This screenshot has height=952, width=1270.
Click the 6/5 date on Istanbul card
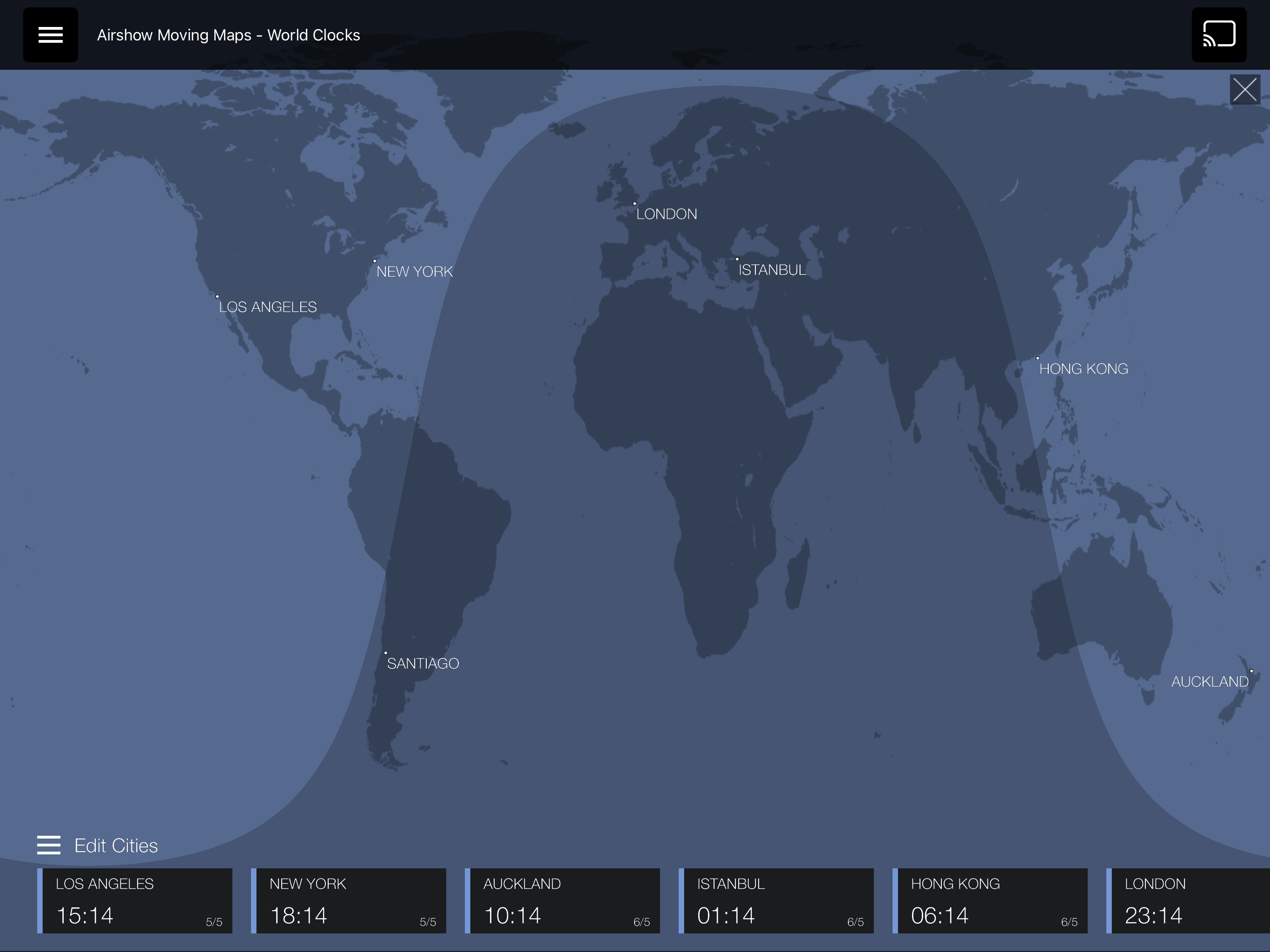(x=855, y=922)
